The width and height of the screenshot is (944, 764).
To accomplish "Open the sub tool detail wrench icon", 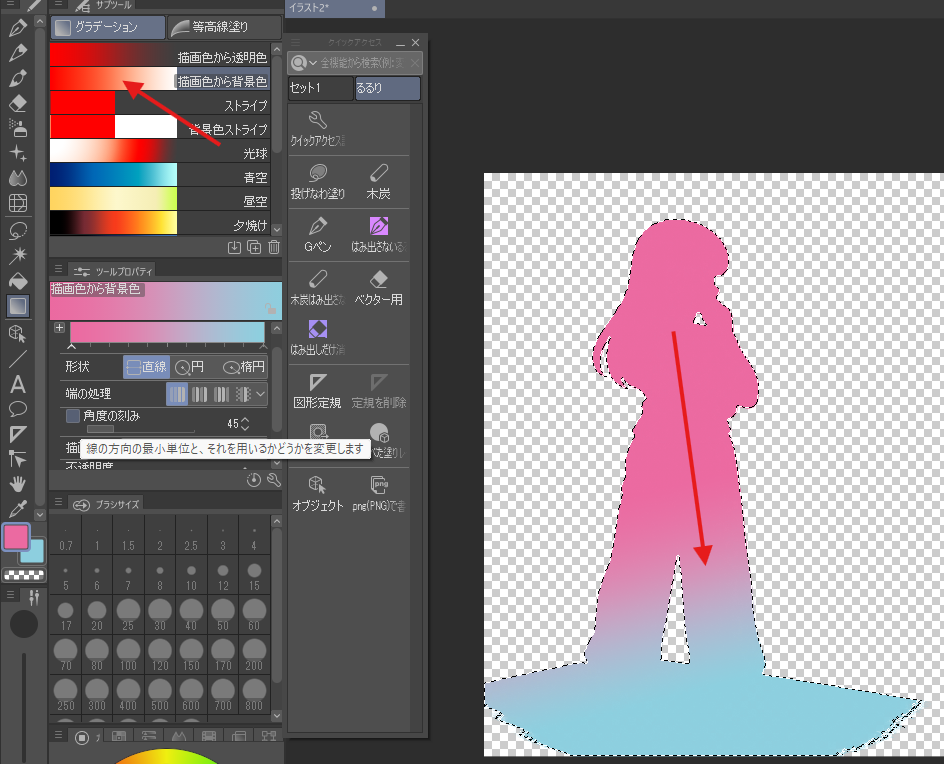I will pos(274,480).
